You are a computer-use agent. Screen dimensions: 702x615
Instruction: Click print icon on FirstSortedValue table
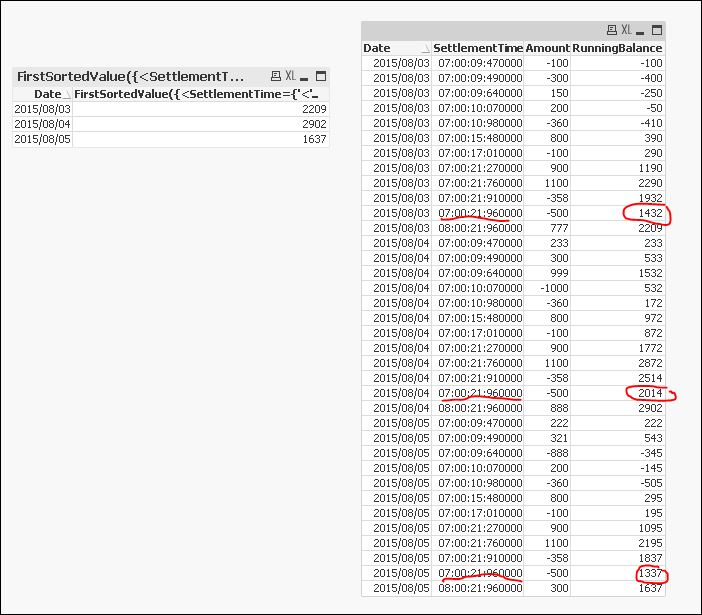pyautogui.click(x=275, y=76)
